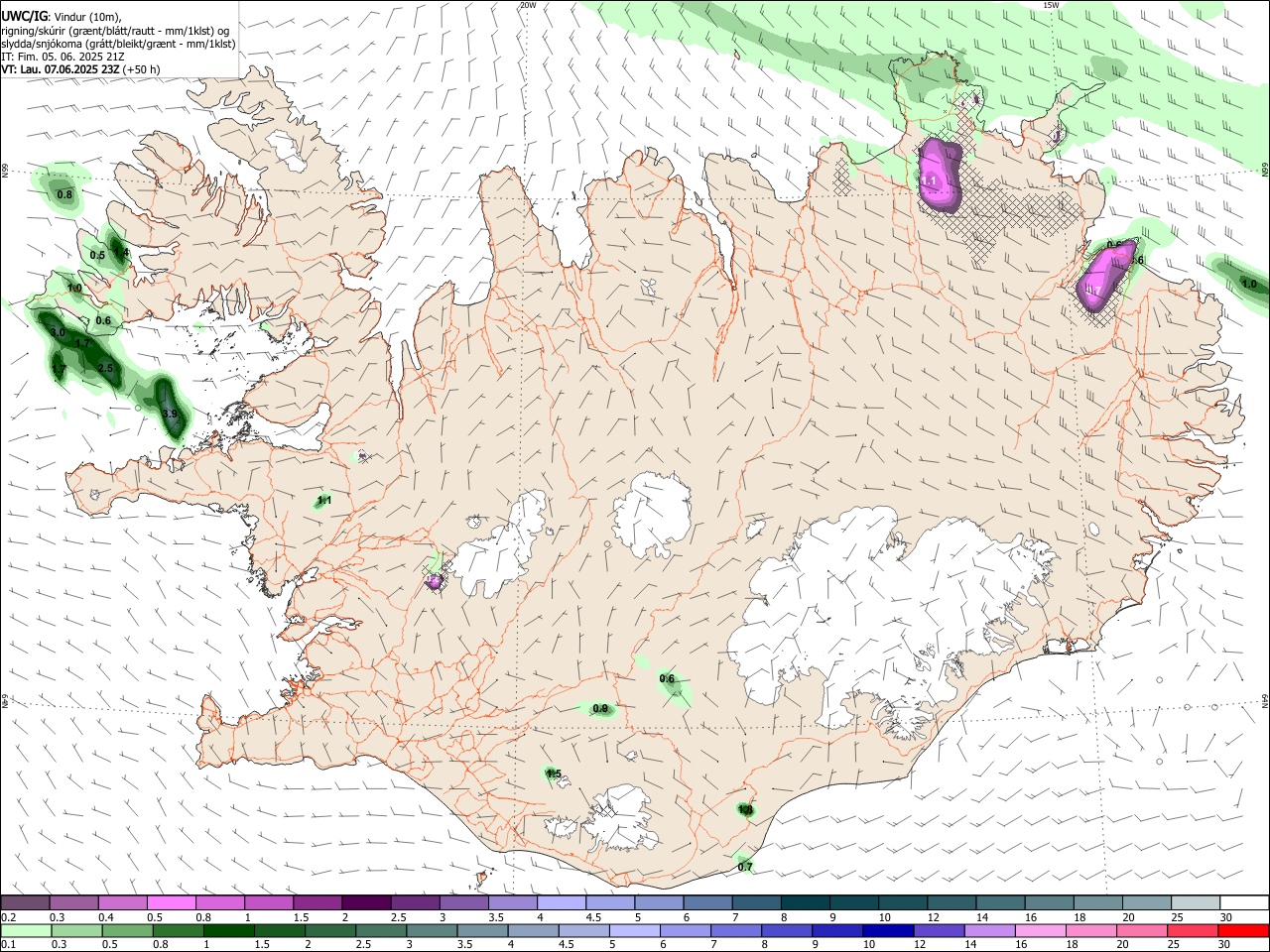
Task: Click the 3.0 precipitation value off the west coast
Action: pos(58,332)
